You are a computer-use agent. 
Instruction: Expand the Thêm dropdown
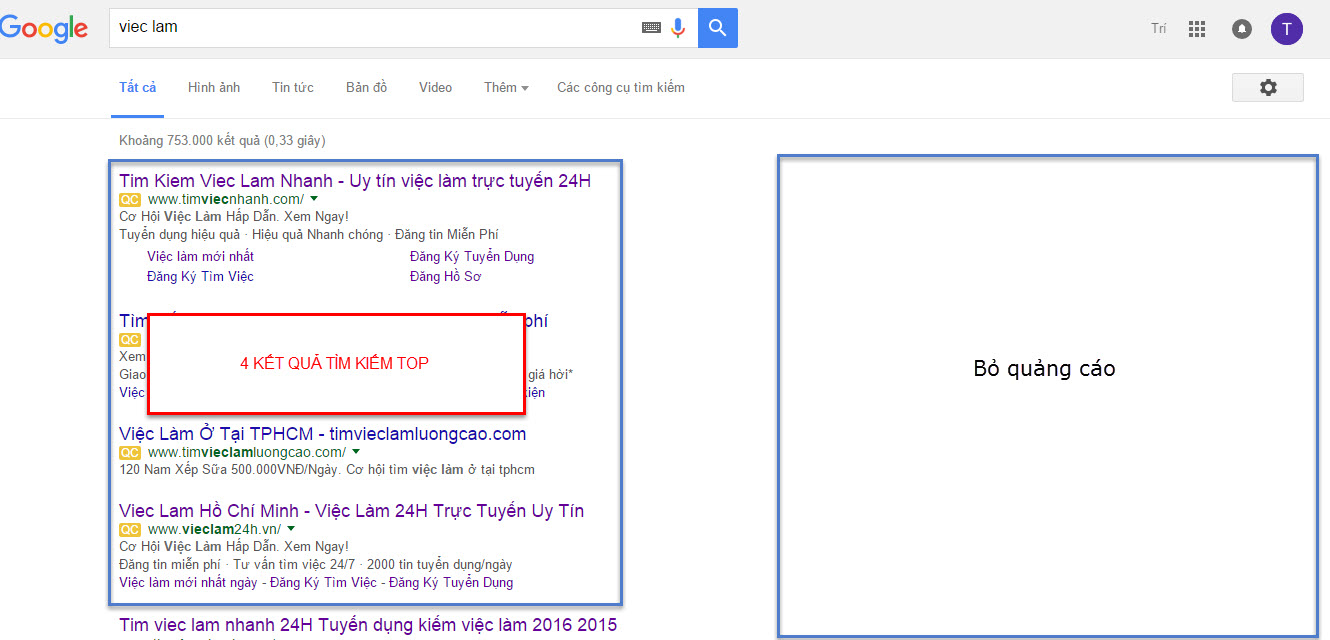click(x=505, y=87)
